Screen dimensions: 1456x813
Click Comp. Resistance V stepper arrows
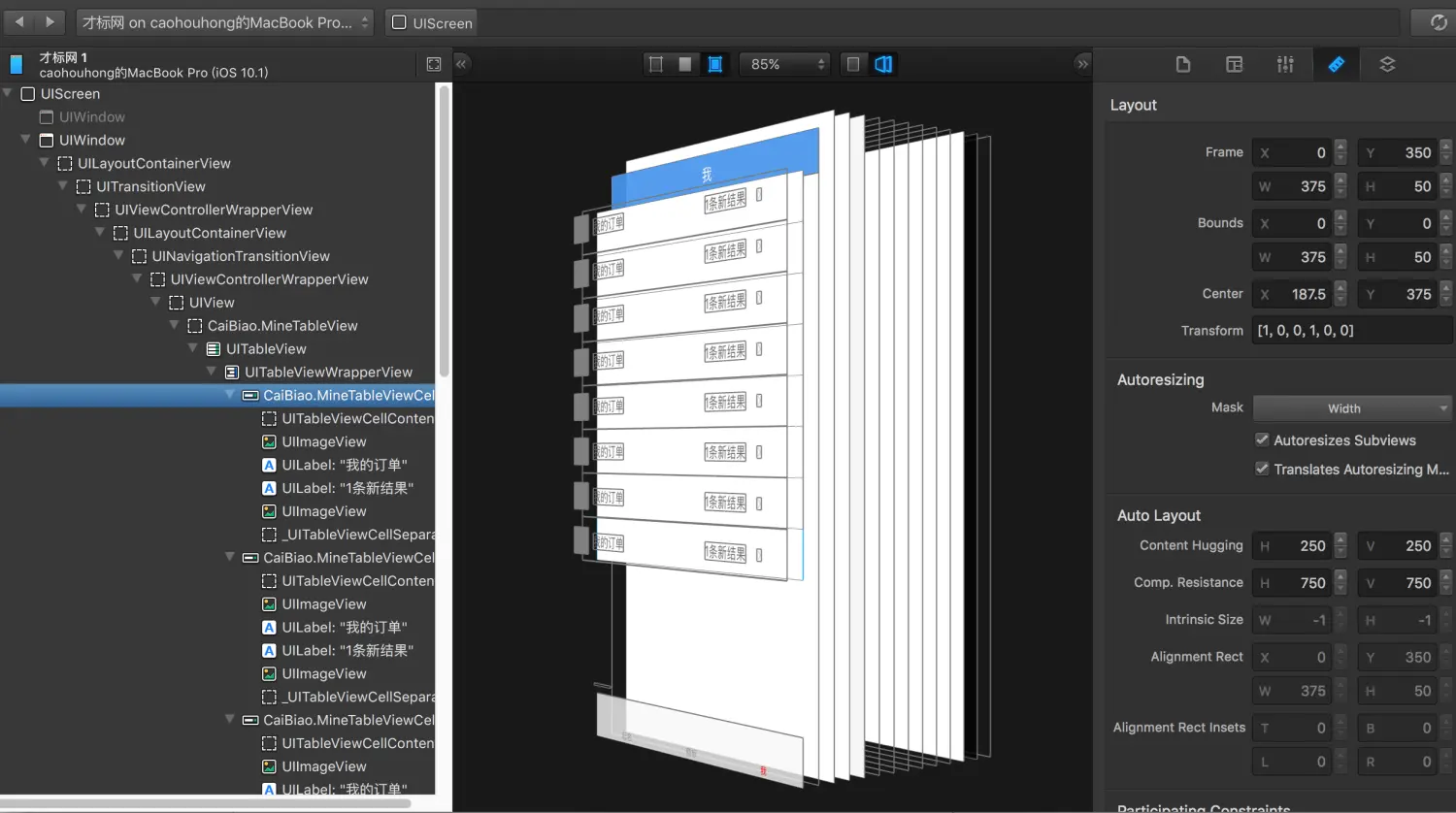point(1446,582)
